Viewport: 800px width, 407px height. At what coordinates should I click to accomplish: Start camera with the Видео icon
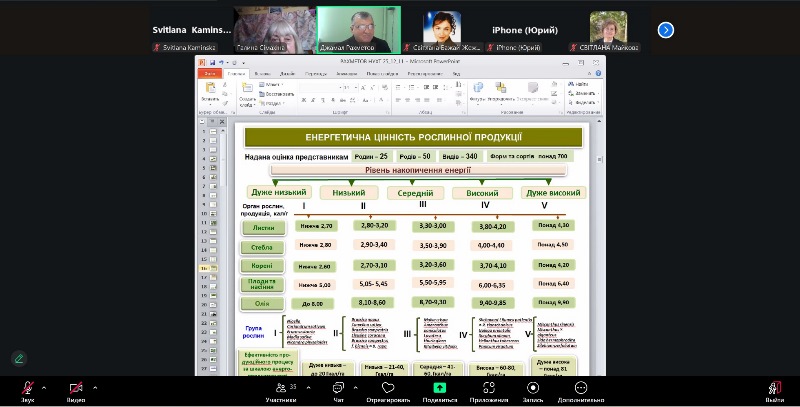coord(76,389)
